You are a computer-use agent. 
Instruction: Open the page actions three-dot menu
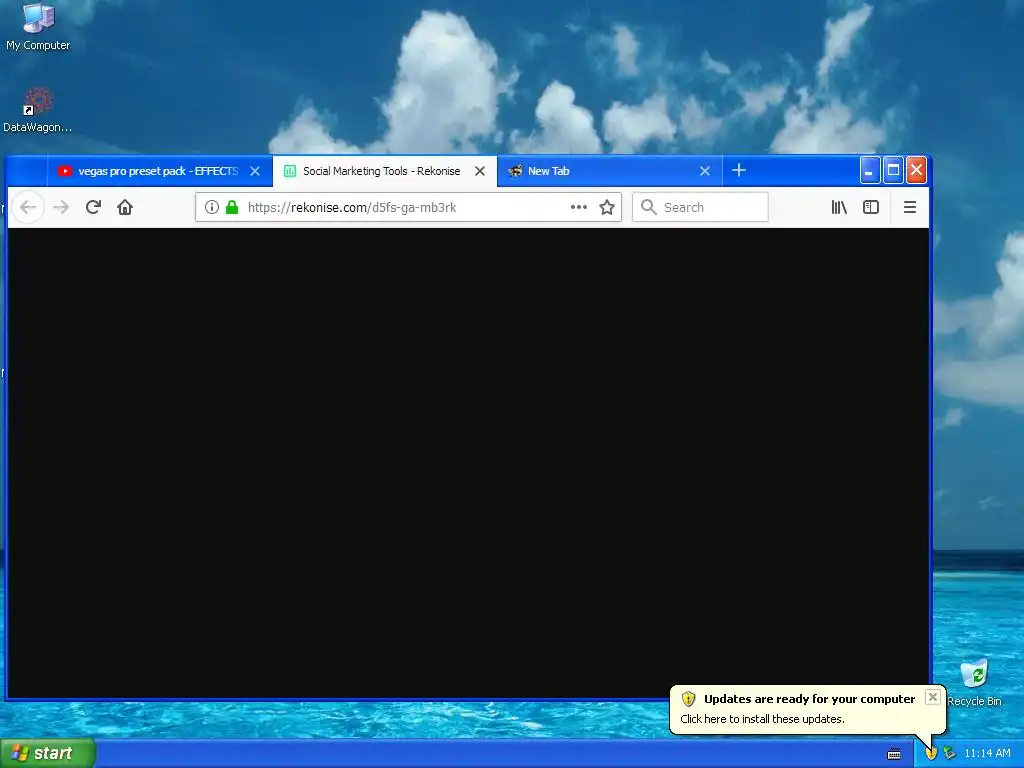(579, 207)
